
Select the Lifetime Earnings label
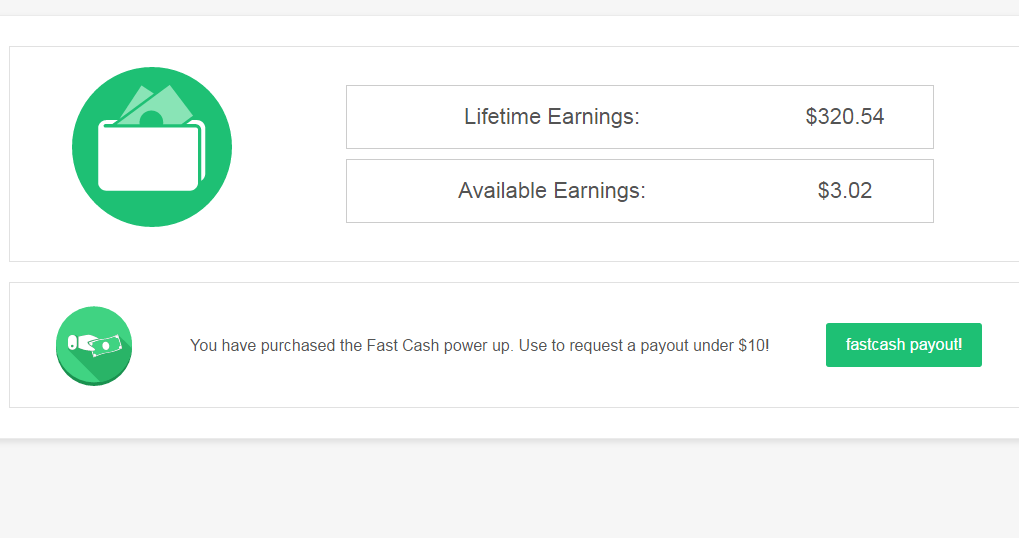click(x=551, y=117)
